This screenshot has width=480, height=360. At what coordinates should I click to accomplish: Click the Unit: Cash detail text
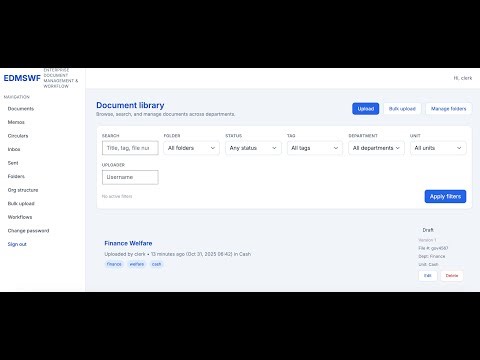tap(428, 264)
